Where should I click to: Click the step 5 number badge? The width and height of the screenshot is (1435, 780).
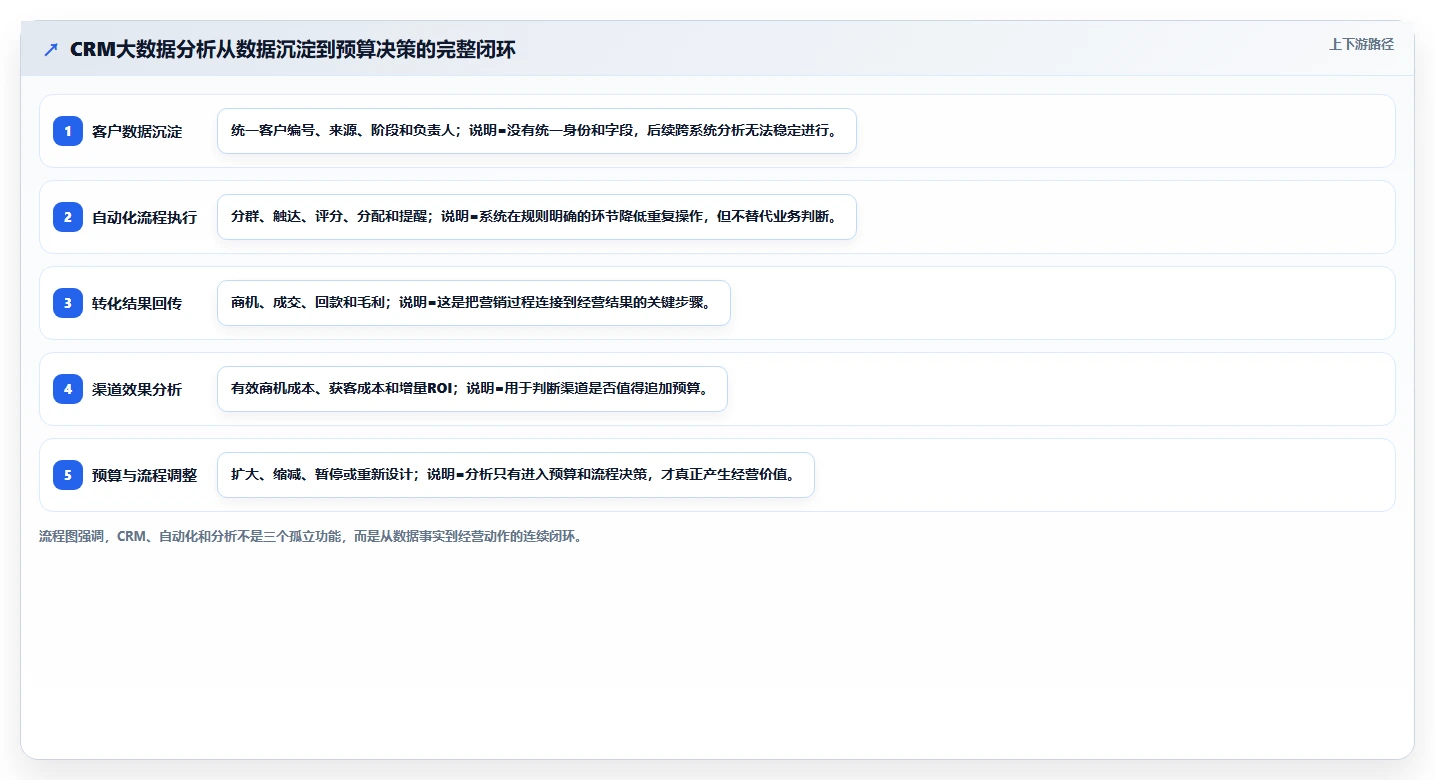click(68, 475)
